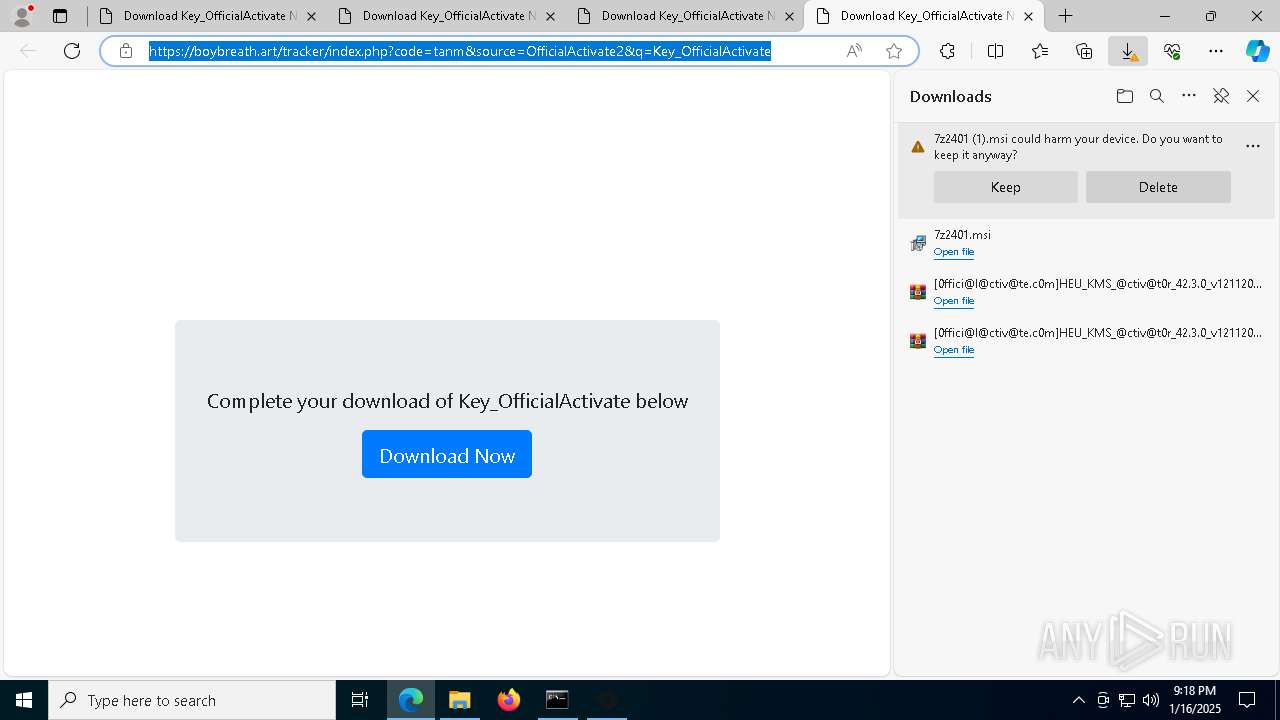This screenshot has height=720, width=1280.
Task: Open more actions for 7z2401 (1).msi warning
Action: pos(1253,146)
